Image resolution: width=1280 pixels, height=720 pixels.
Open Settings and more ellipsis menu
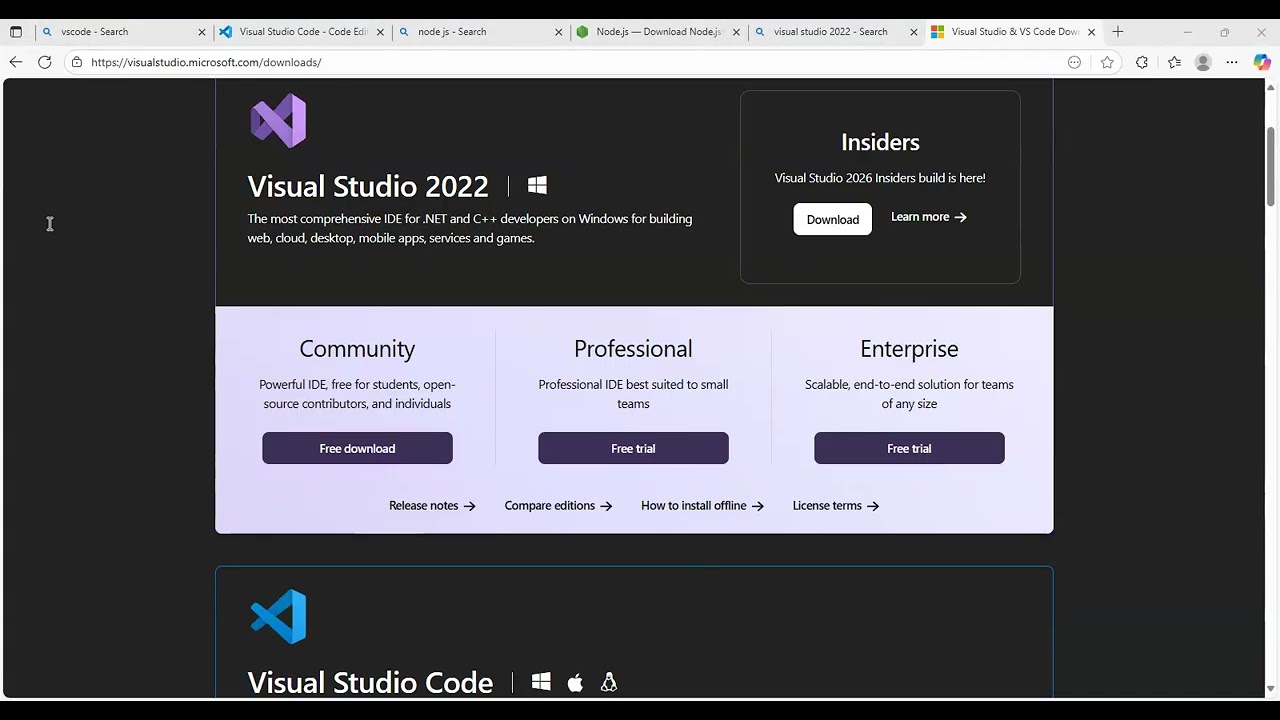(x=1232, y=62)
